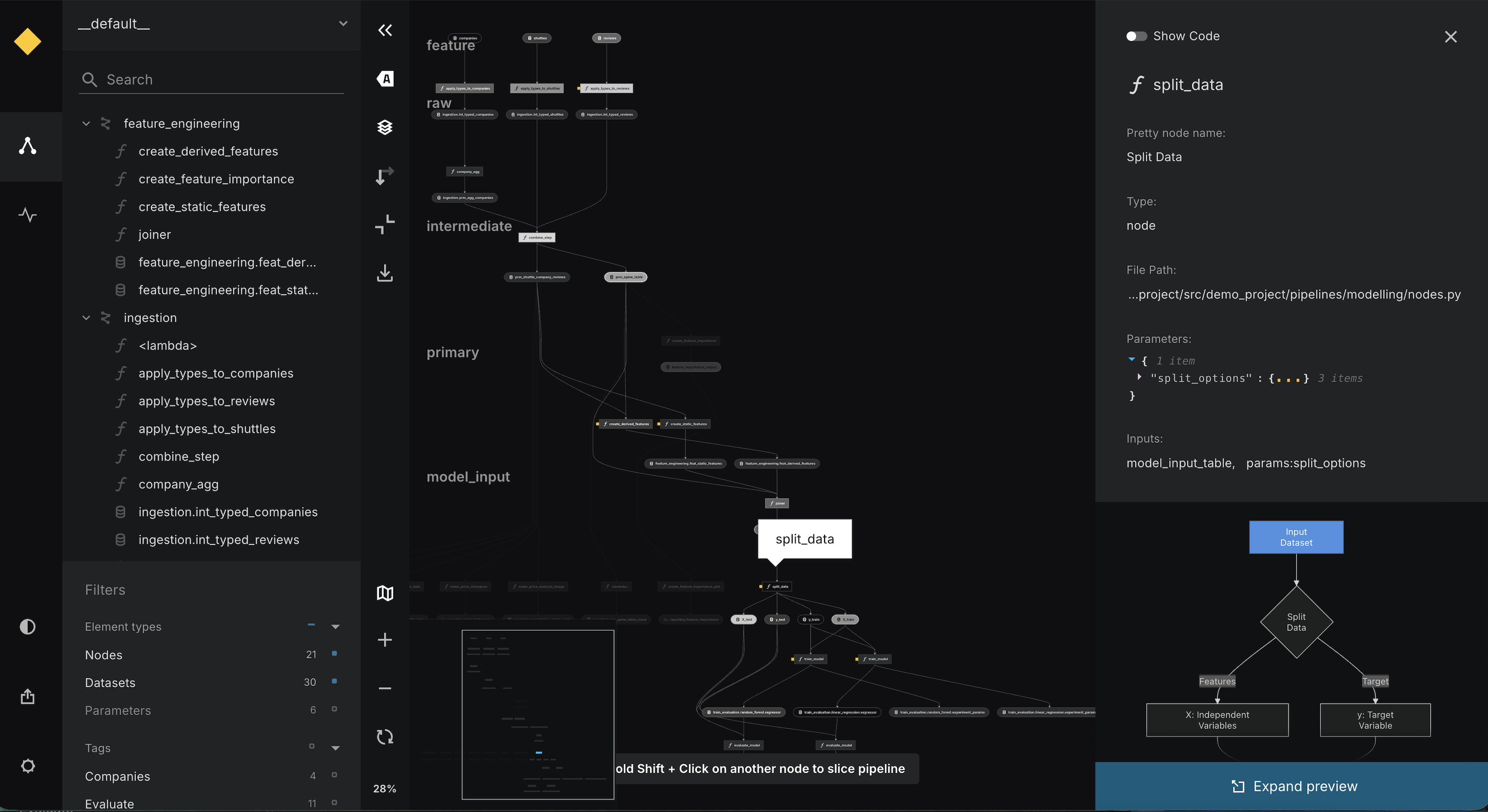Collapse the Tags filter section
This screenshot has height=812, width=1488.
coord(335,748)
